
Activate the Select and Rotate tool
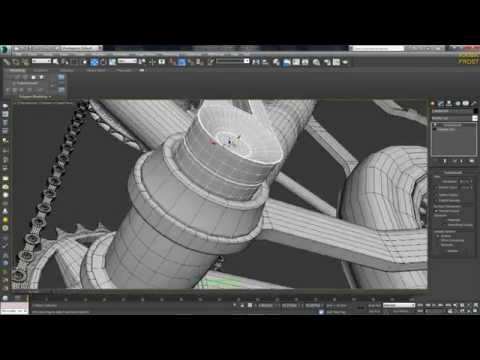point(103,62)
